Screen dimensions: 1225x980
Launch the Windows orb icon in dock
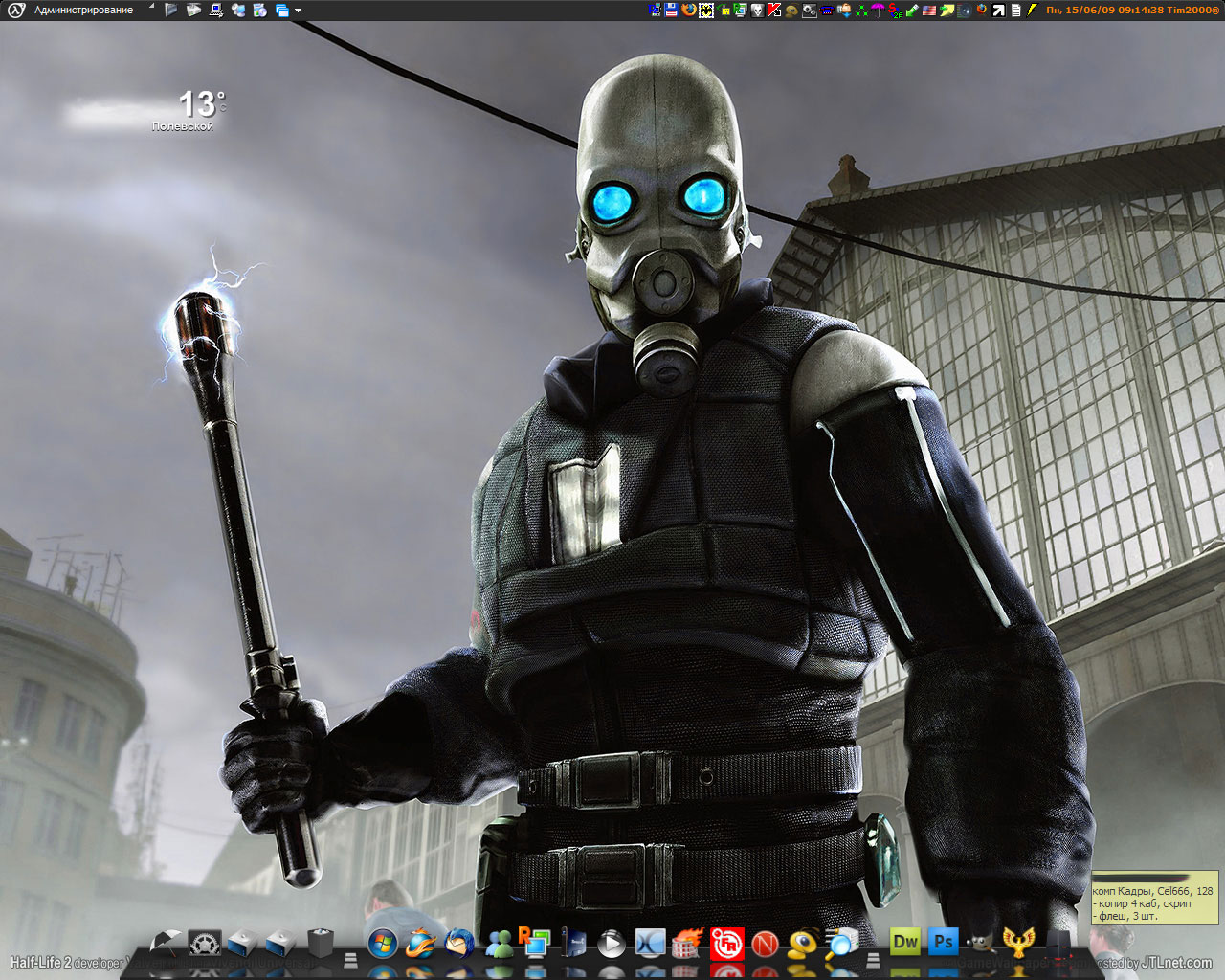382,945
